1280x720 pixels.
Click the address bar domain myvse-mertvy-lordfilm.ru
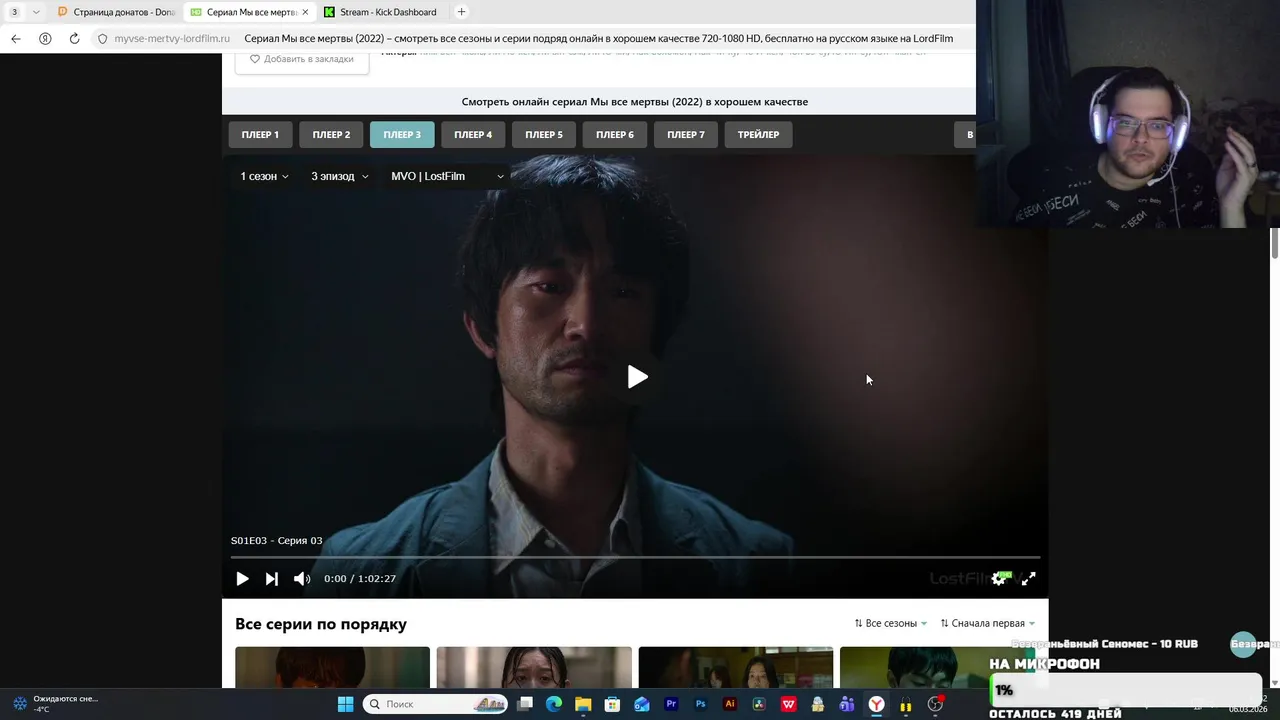coord(172,39)
